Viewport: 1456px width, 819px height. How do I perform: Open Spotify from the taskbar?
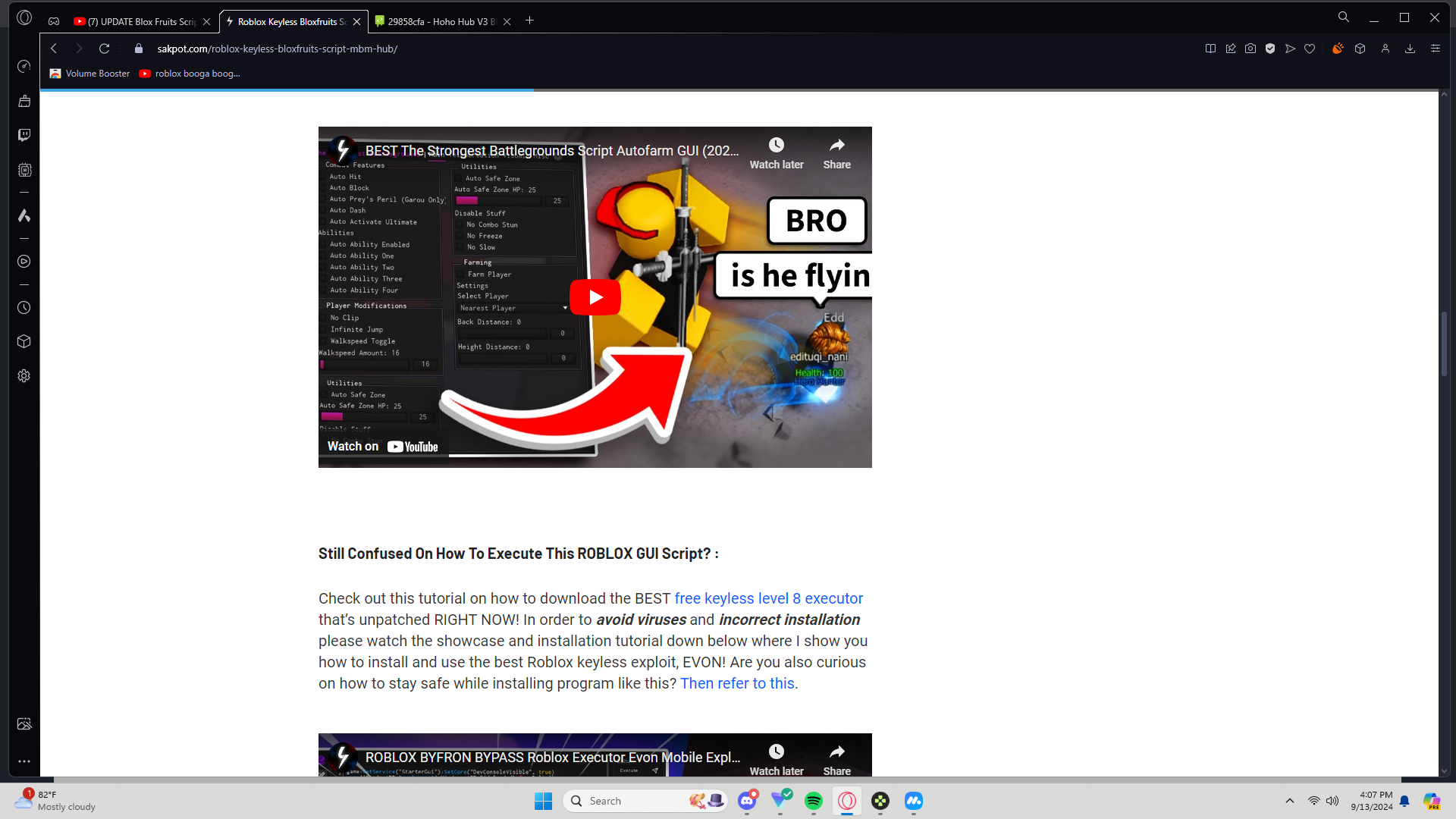(814, 801)
